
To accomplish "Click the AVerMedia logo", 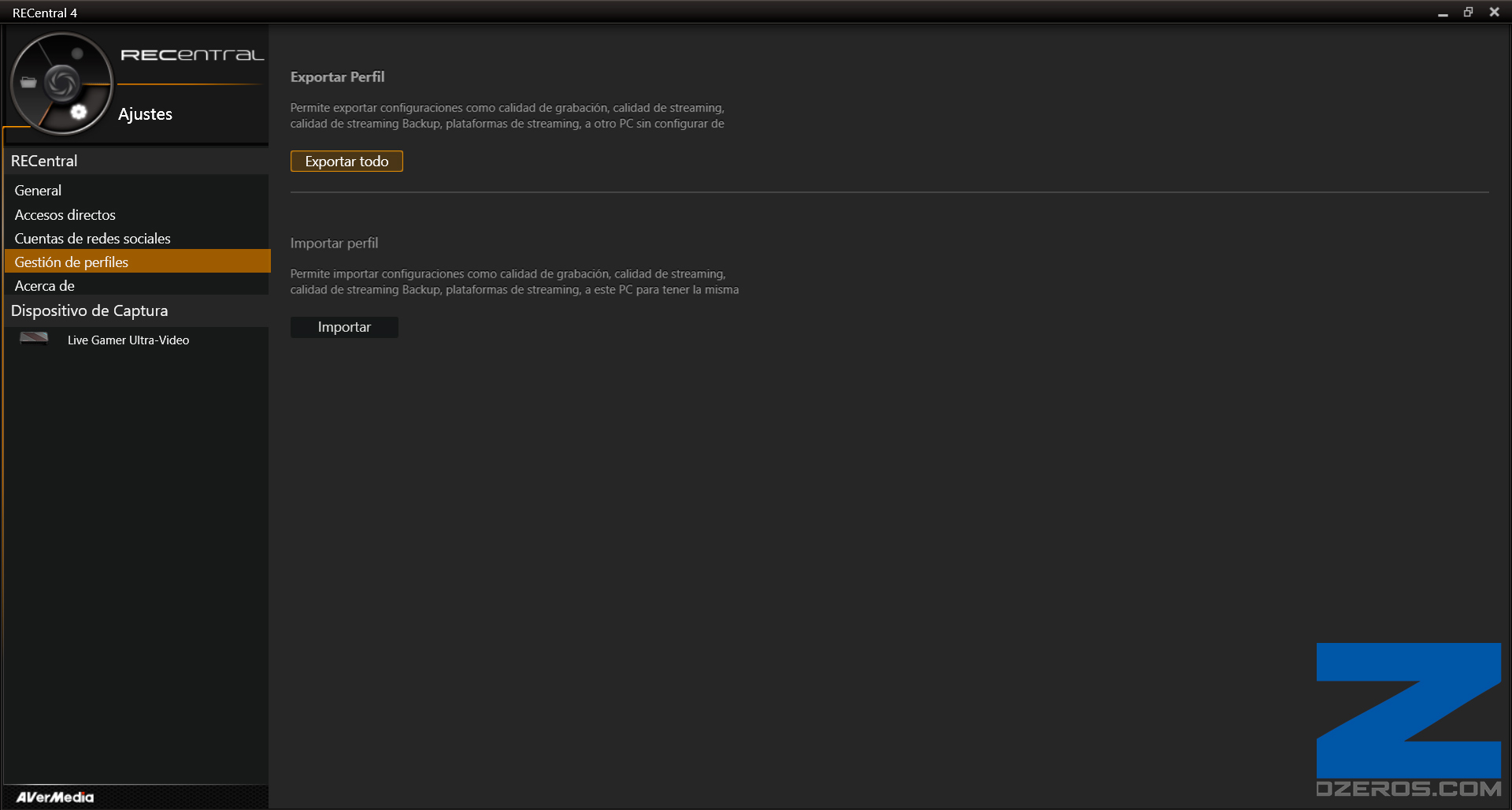I will point(55,797).
